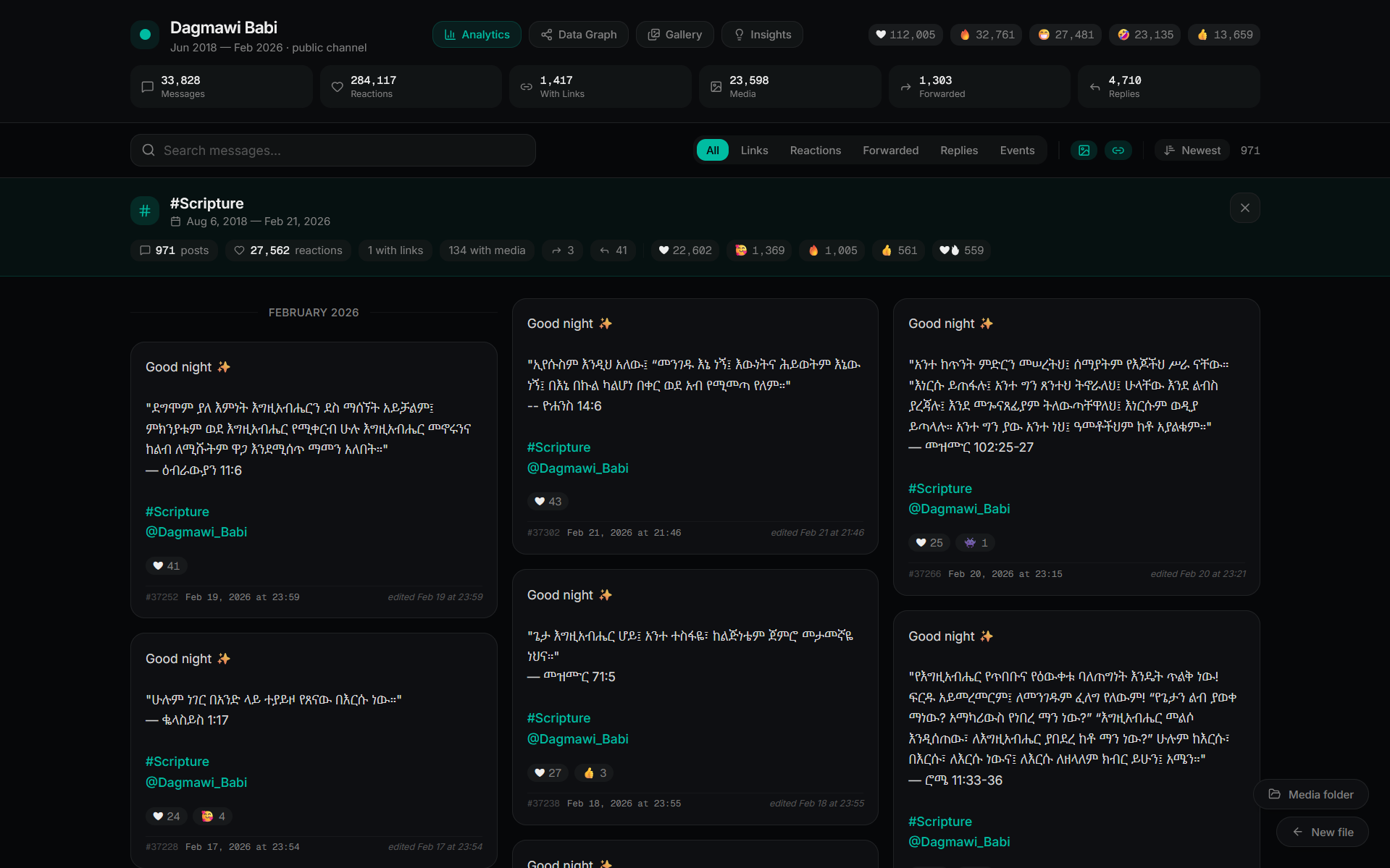Select the All filter pill

tap(712, 151)
